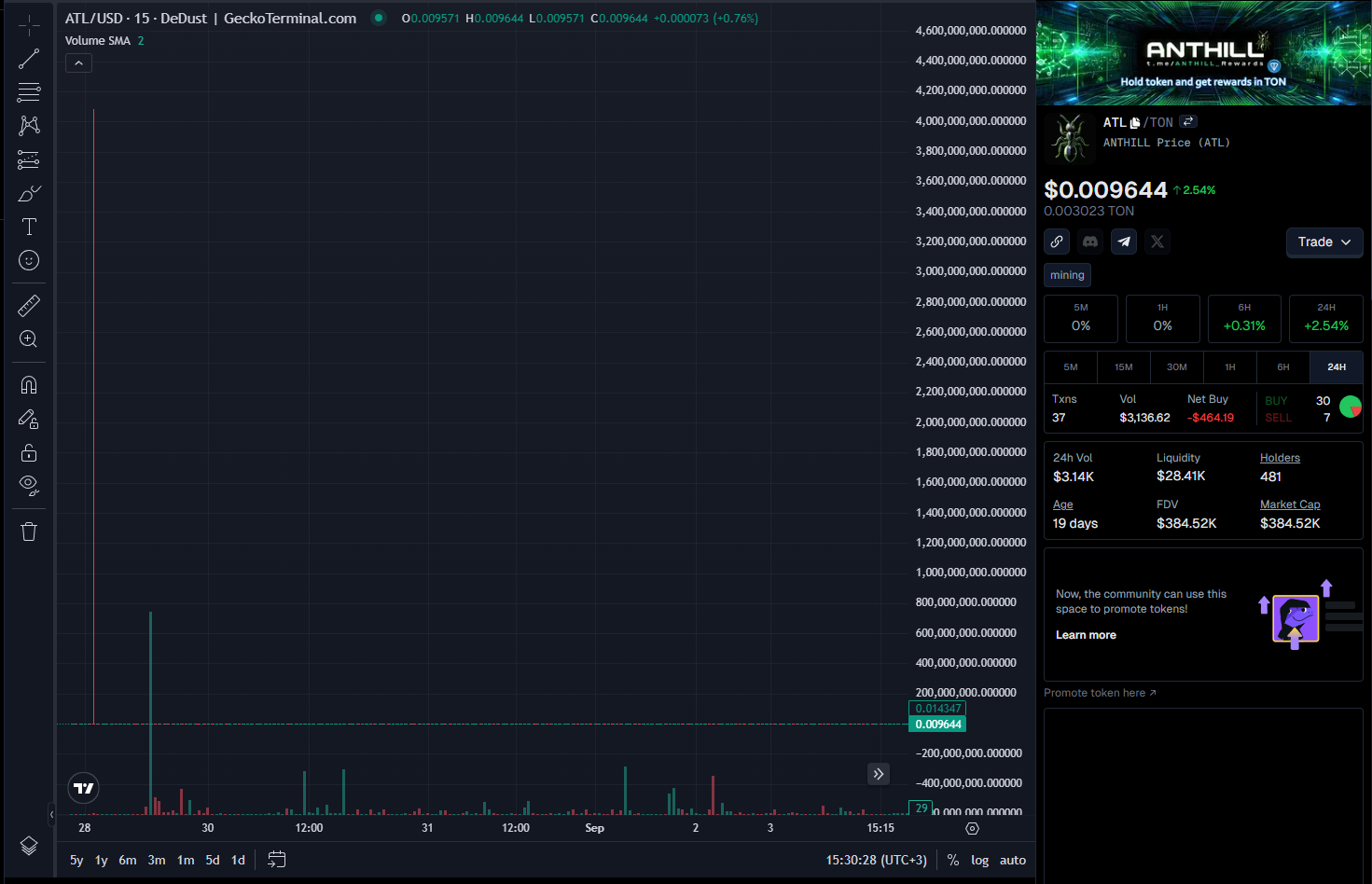Select the crosshair cursor tool
The width and height of the screenshot is (1372, 884).
pos(29,25)
